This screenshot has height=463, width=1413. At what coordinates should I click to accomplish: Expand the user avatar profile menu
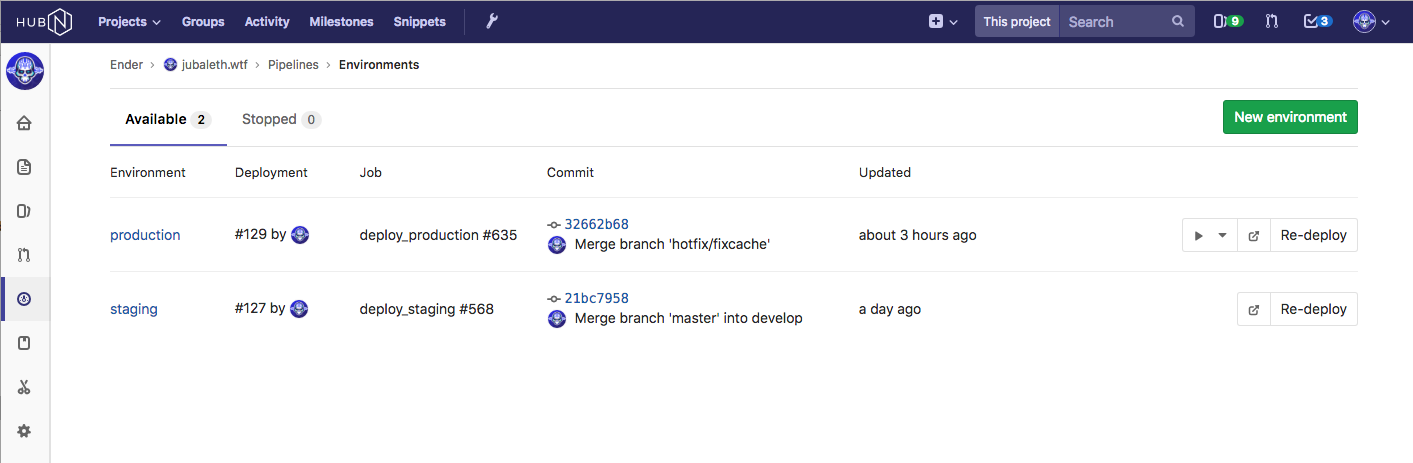1371,21
